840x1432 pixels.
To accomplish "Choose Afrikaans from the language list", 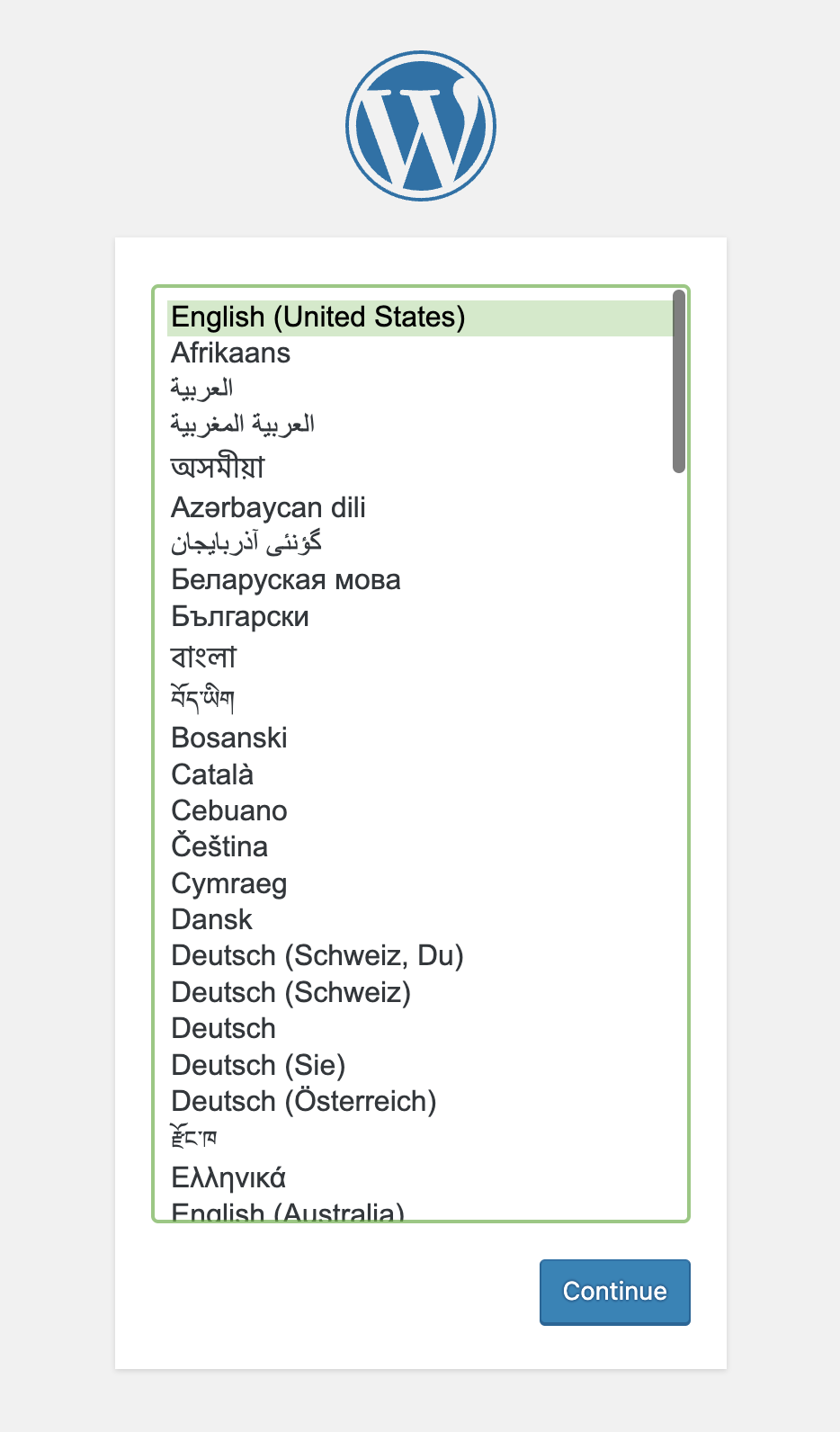I will click(x=231, y=354).
